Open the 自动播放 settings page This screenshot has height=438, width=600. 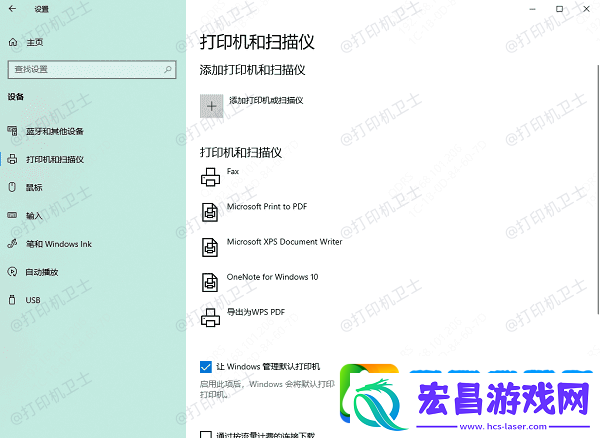click(x=42, y=272)
